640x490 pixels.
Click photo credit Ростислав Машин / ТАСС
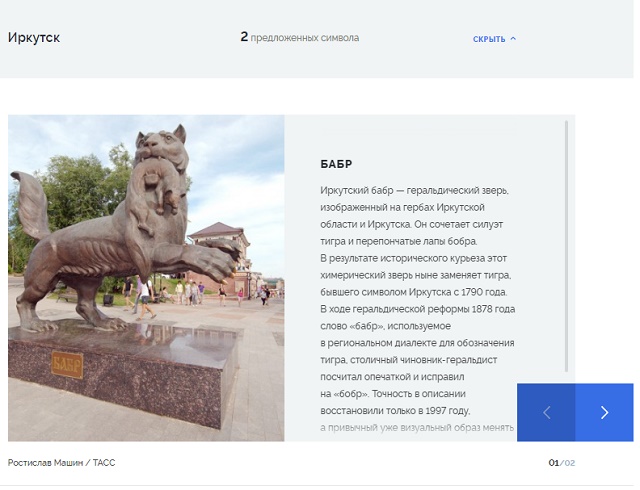click(62, 463)
